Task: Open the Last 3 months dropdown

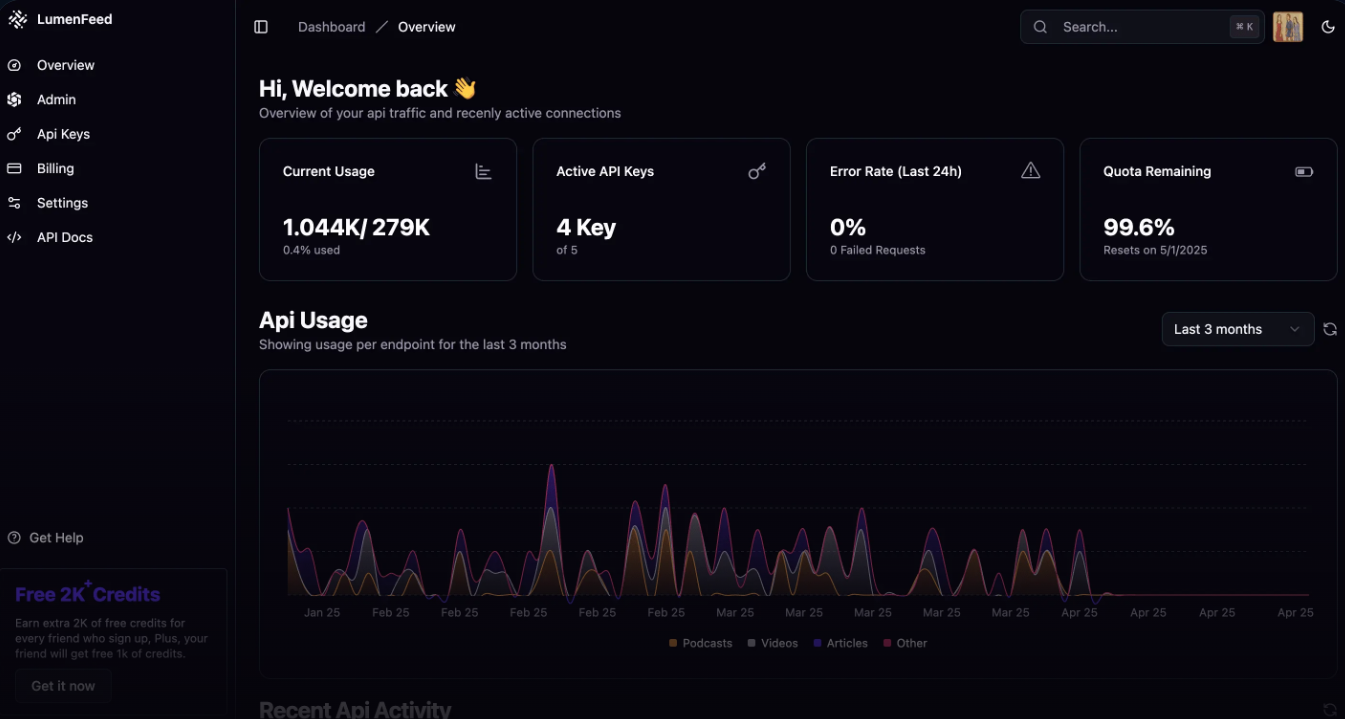Action: 1238,329
